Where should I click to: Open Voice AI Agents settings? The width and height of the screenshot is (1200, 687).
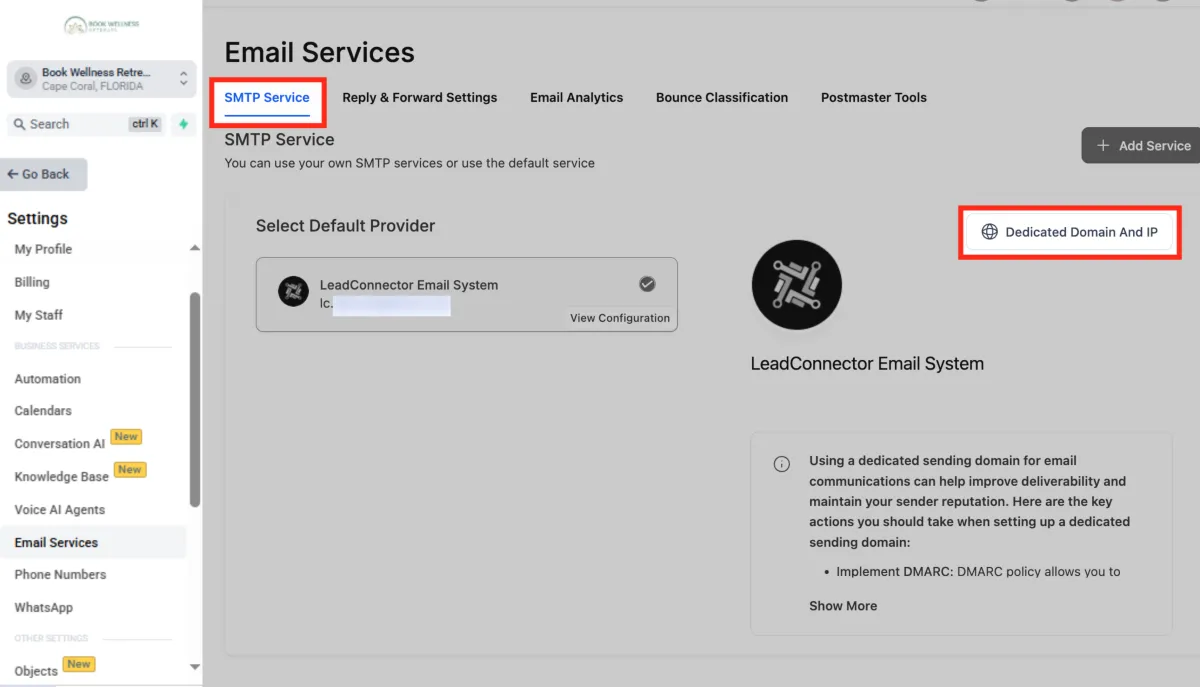tap(60, 510)
